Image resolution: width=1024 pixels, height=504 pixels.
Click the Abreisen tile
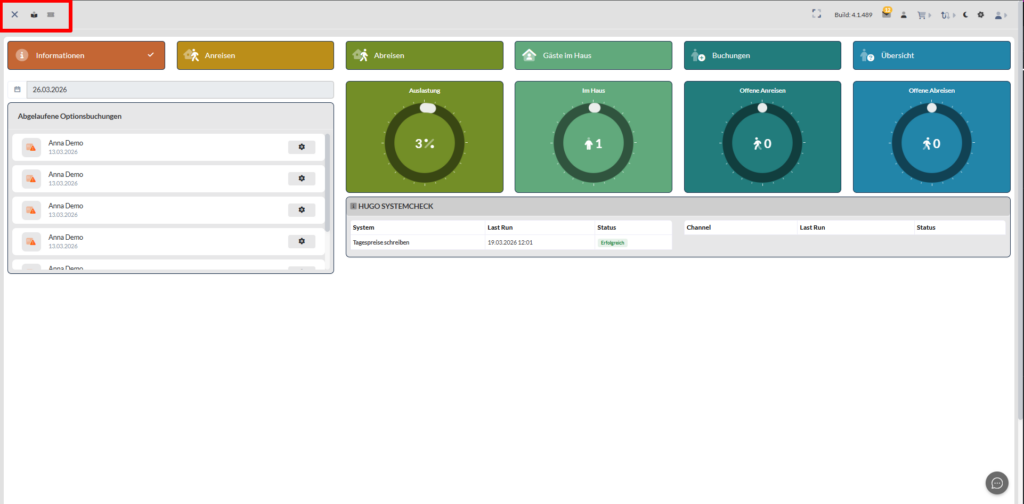coord(424,56)
